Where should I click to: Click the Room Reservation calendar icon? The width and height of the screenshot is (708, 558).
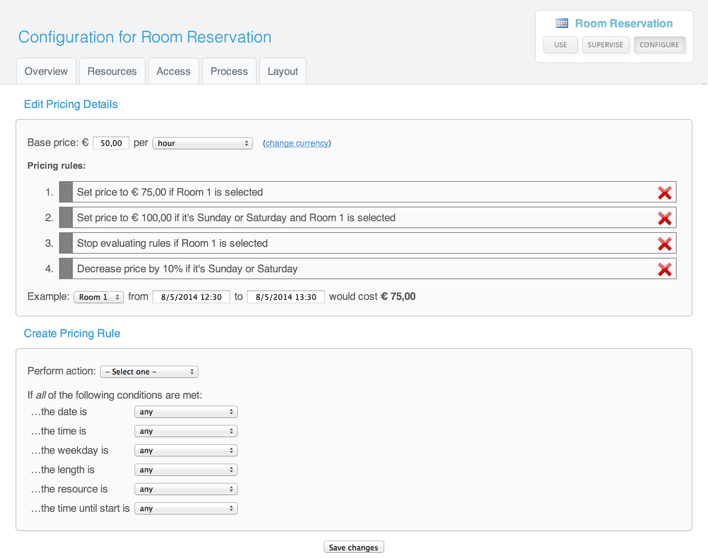pyautogui.click(x=562, y=23)
